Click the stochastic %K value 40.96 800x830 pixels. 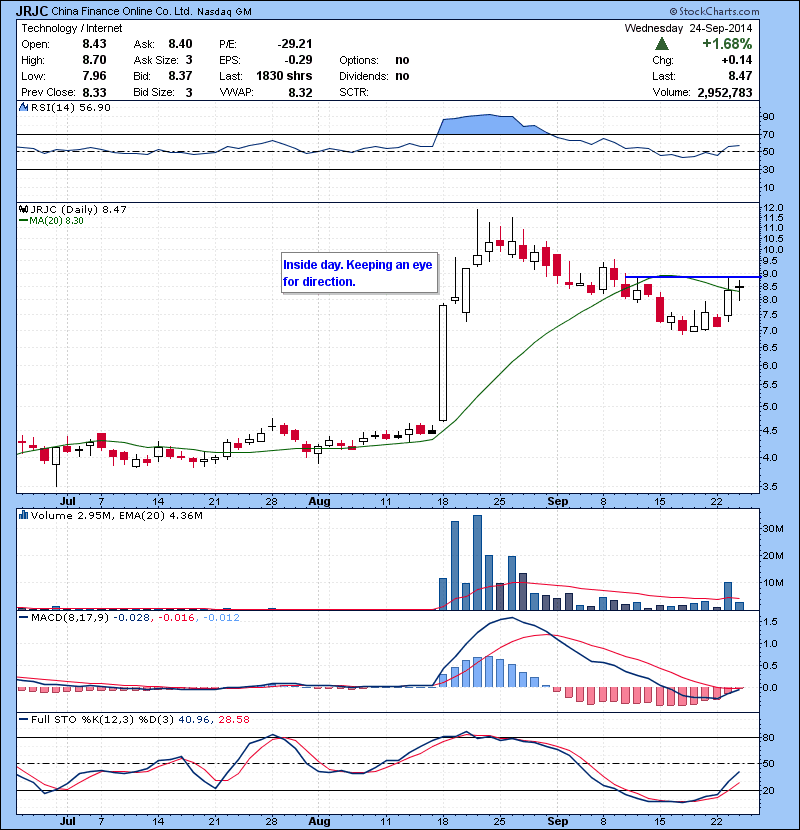coord(194,719)
